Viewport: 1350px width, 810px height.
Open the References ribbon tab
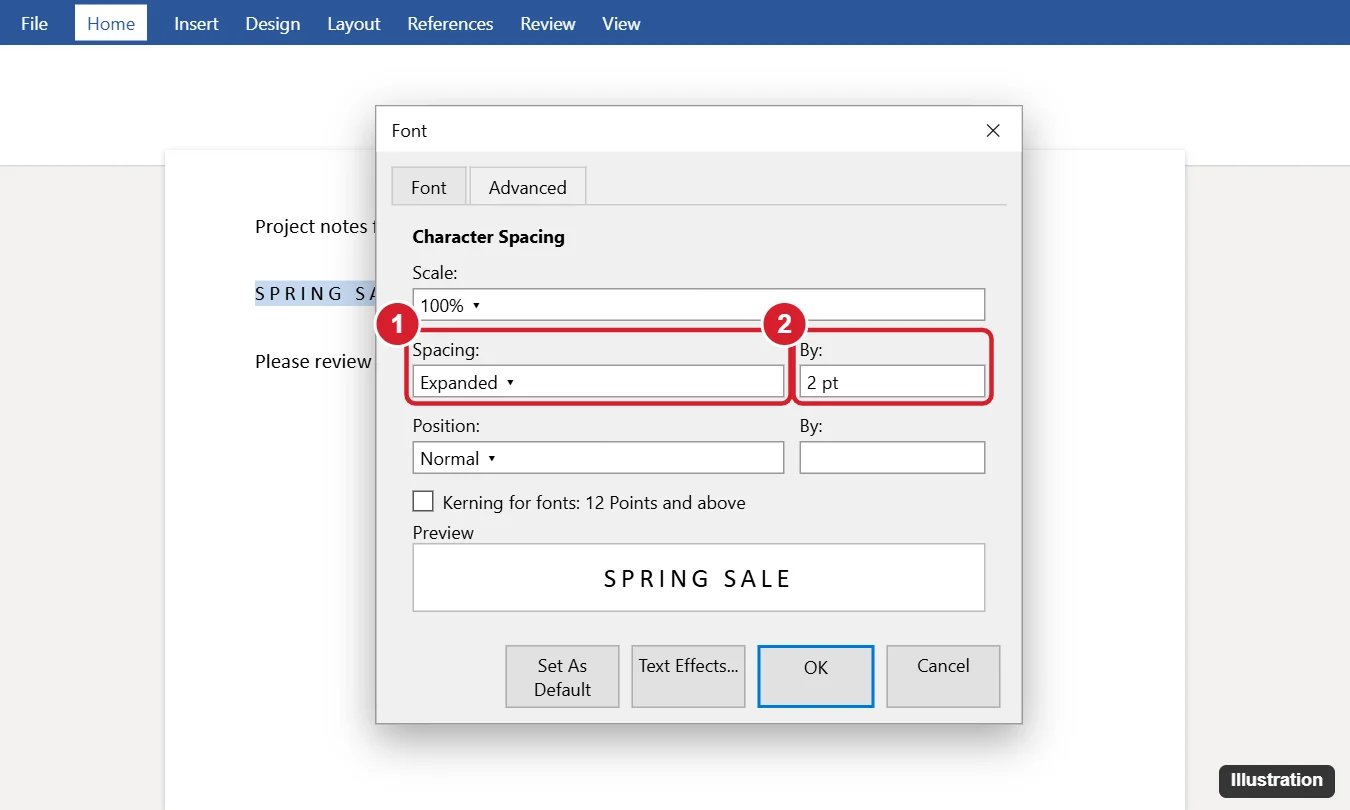450,23
